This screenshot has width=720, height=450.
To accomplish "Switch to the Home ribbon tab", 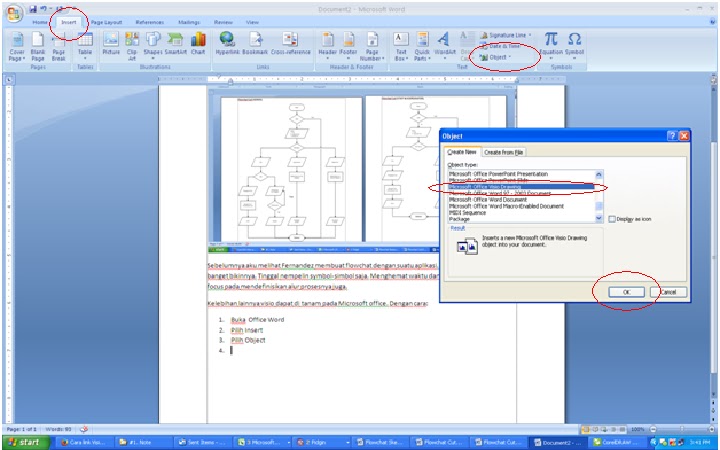I will pos(40,22).
